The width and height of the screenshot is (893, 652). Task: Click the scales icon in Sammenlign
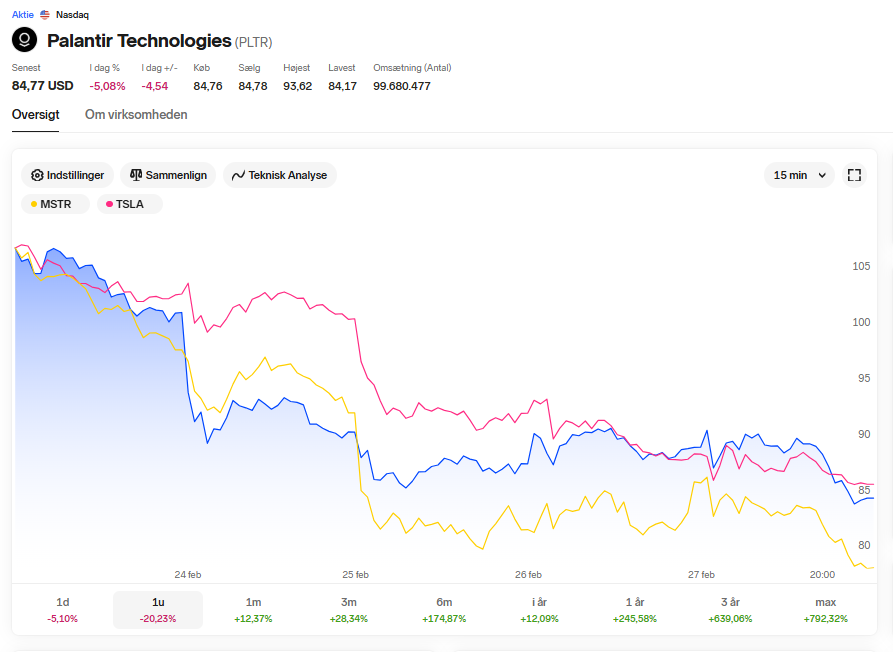[x=136, y=175]
